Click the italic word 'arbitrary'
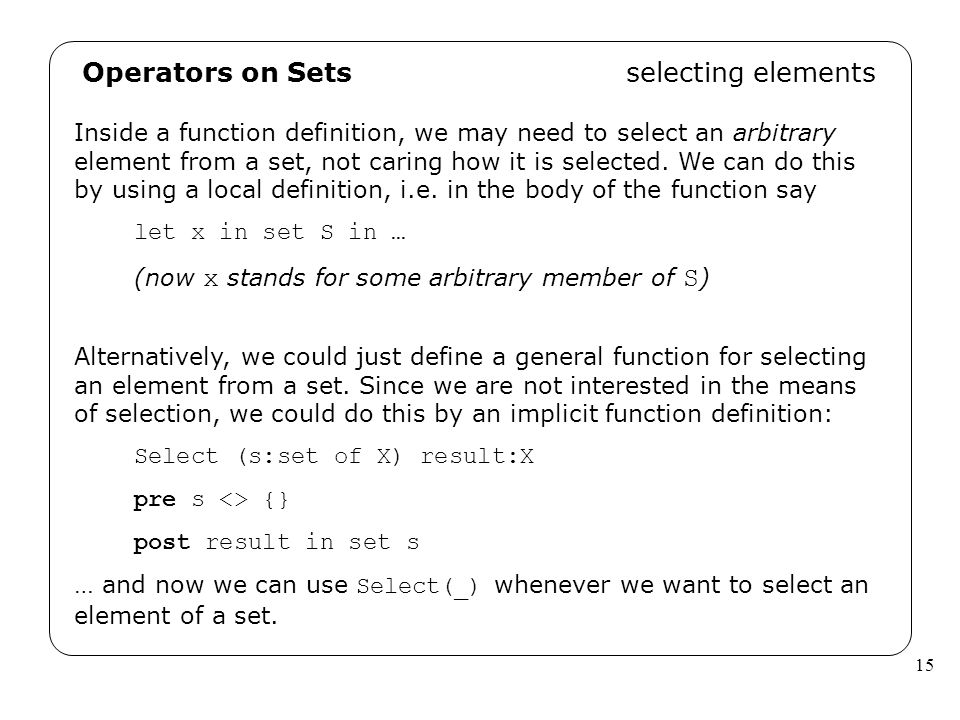The height and width of the screenshot is (720, 960). click(784, 133)
